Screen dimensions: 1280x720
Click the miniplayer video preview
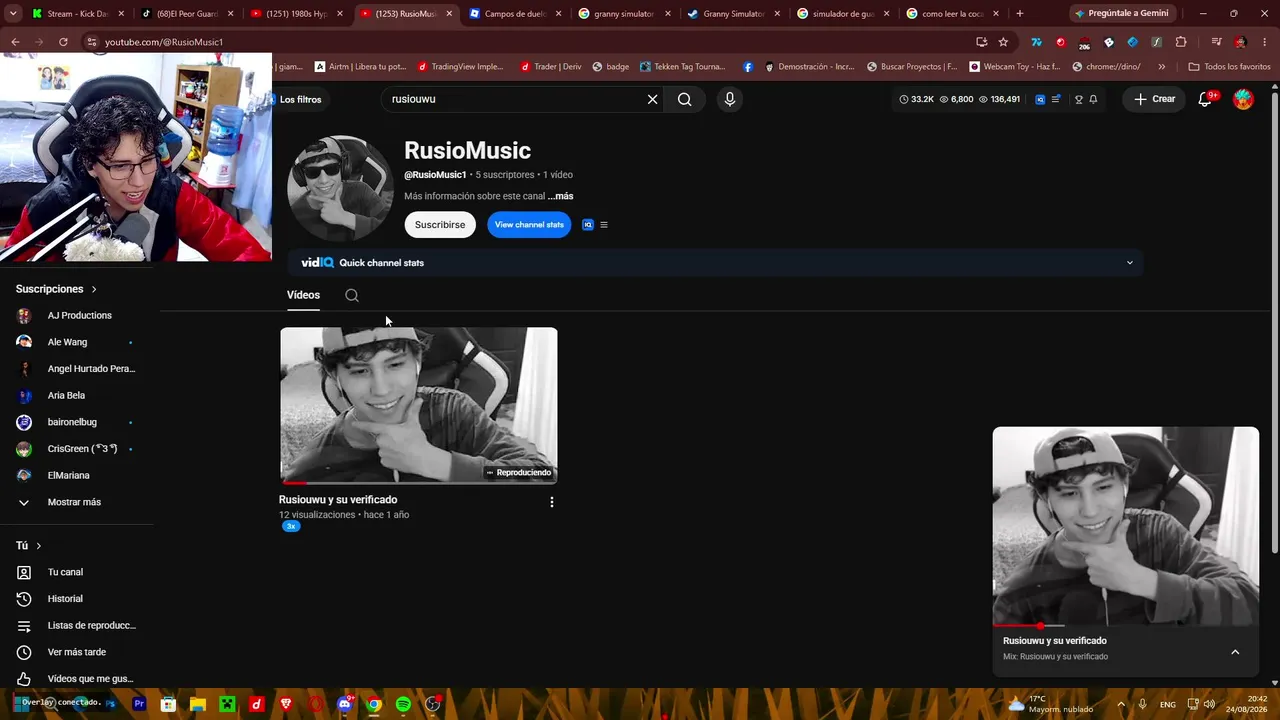1126,526
